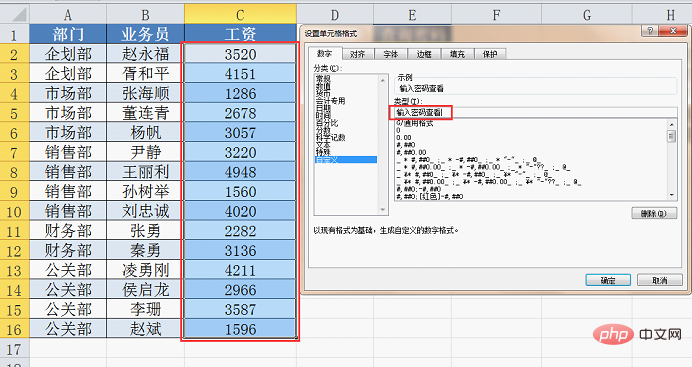Select the salary cell 3520
Image resolution: width=692 pixels, height=367 pixels.
click(241, 54)
